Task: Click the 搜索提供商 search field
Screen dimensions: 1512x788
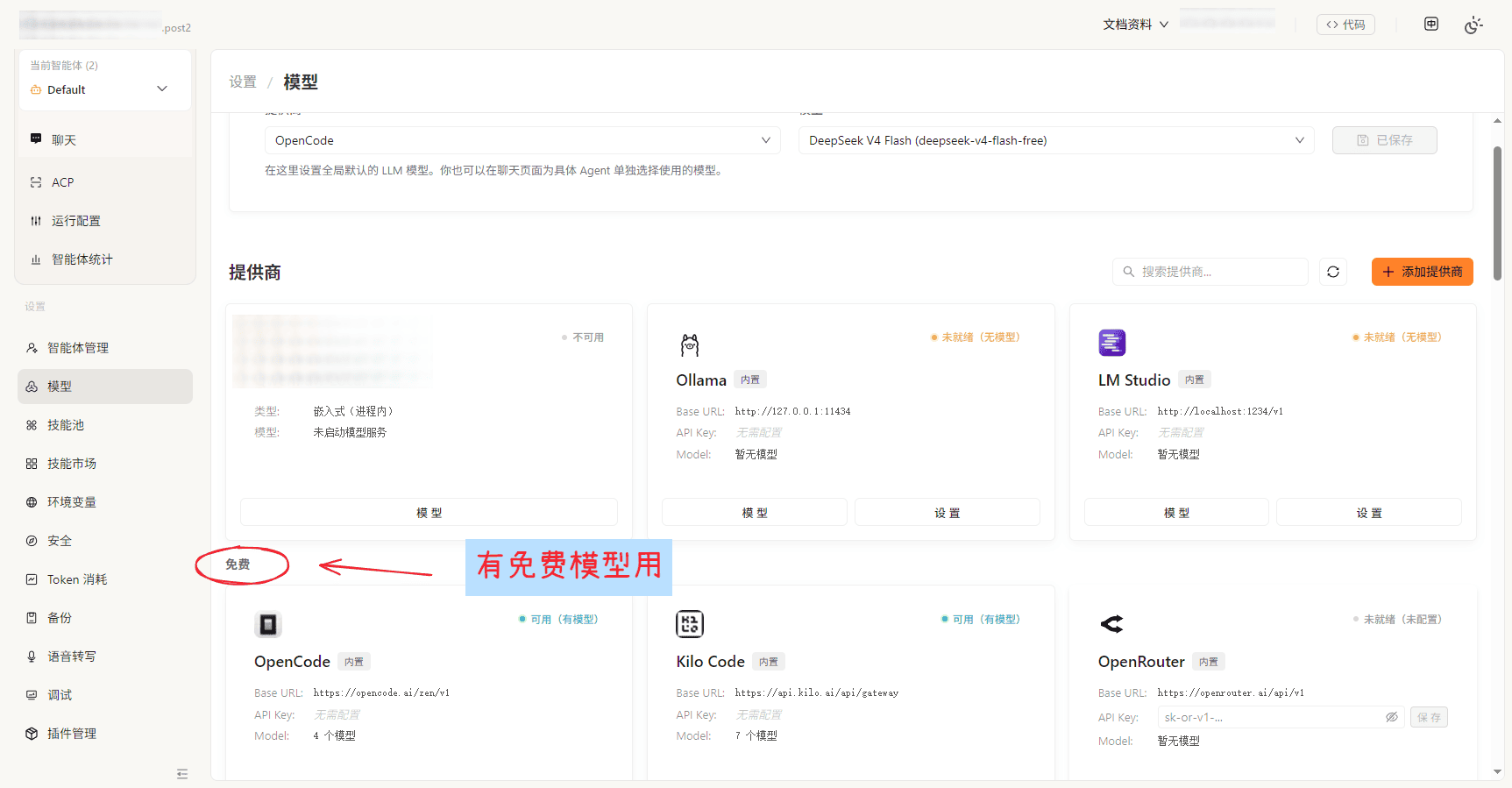Action: (1210, 272)
